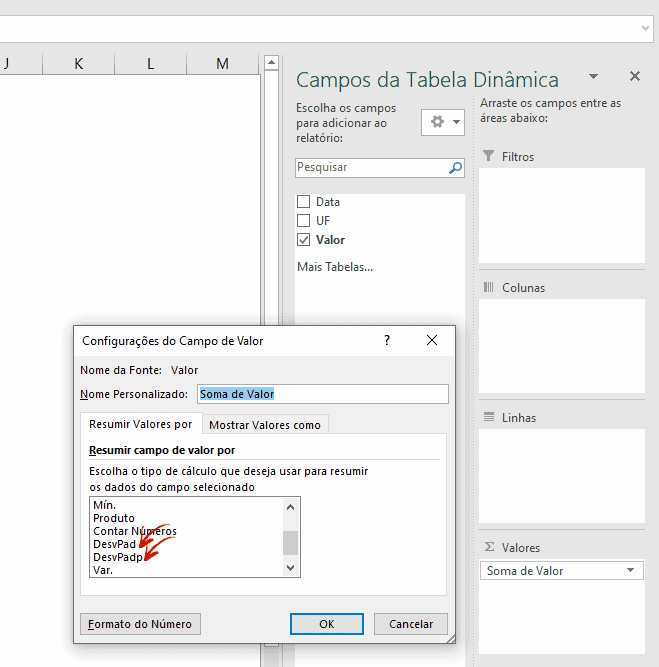
Task: Open the Mais Tabelas link
Action: (335, 267)
